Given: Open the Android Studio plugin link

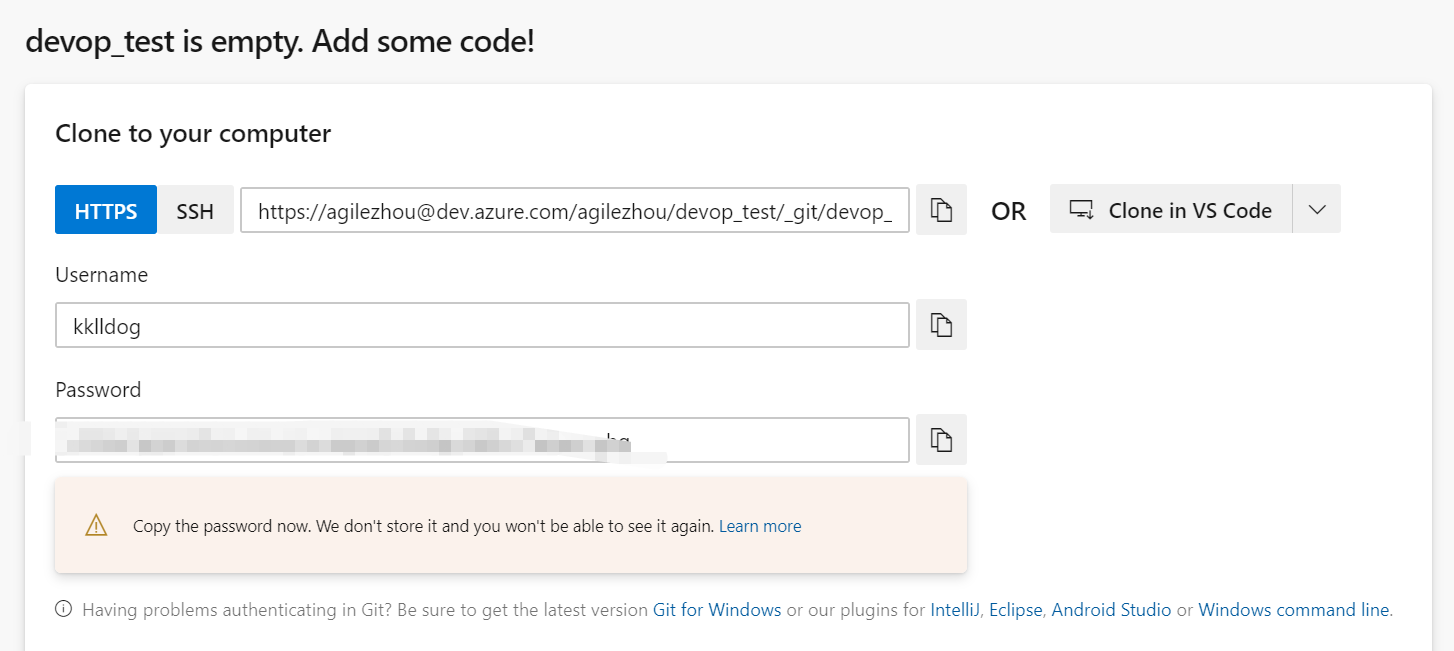Looking at the screenshot, I should point(1111,609).
